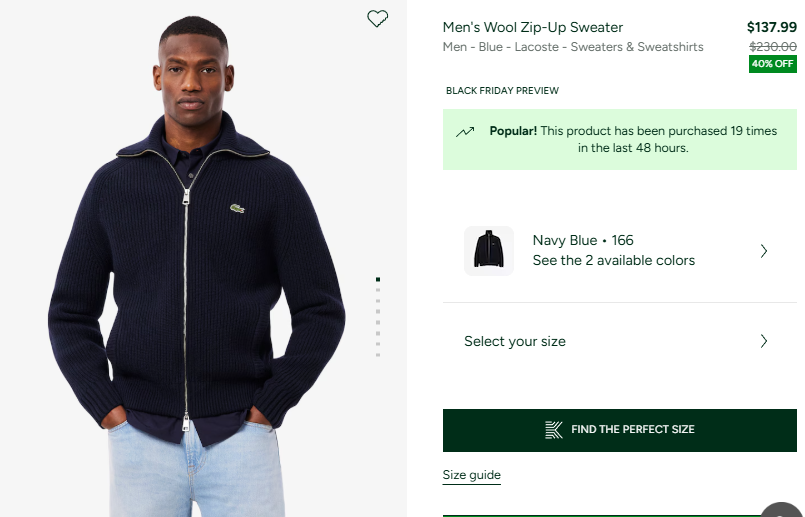
Task: Click the 40% OFF discount badge
Action: (x=773, y=65)
